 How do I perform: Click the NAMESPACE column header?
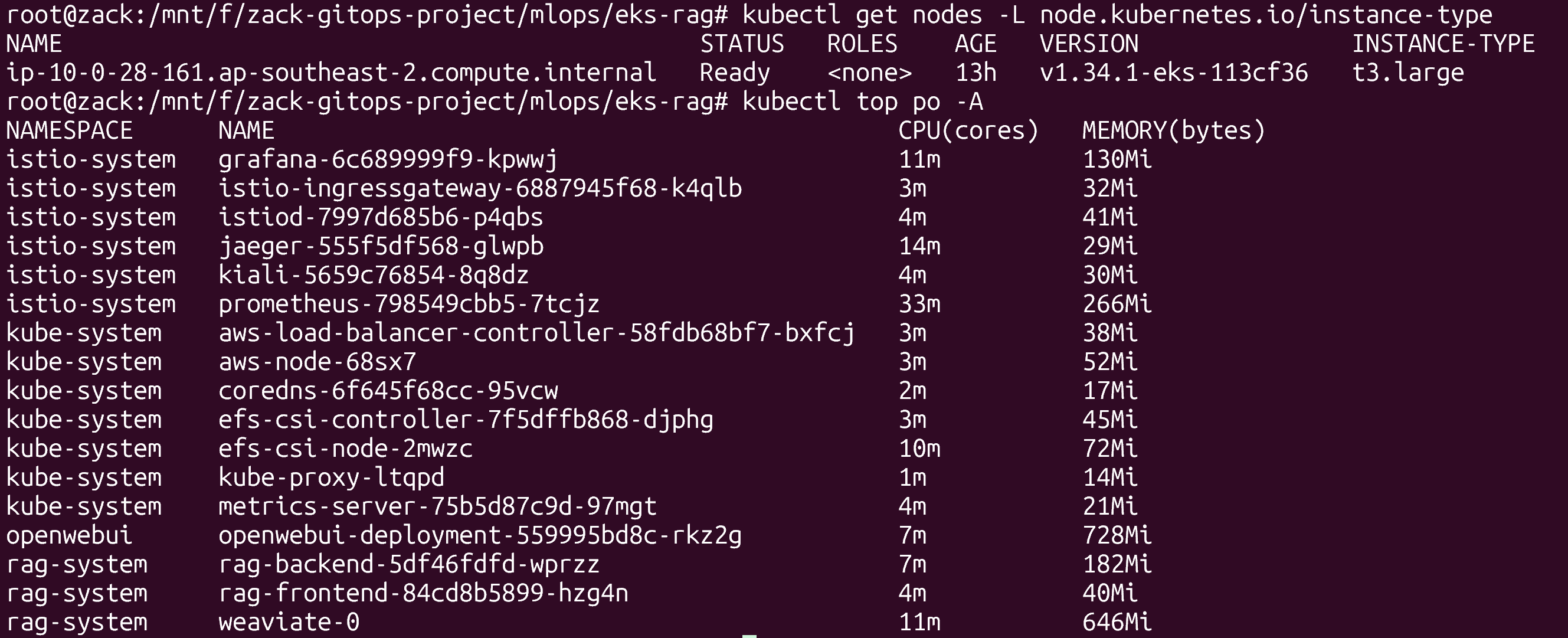pyautogui.click(x=70, y=131)
